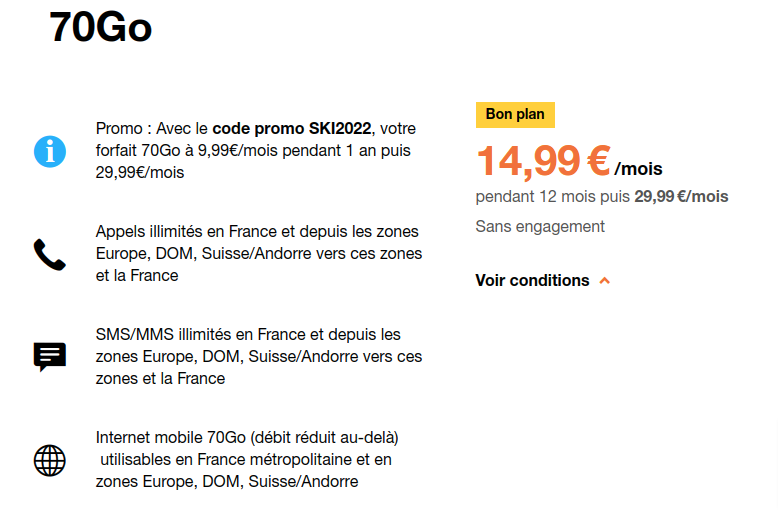Click the Promo paragraph's 29,99€/mois line
Screen dimensions: 778x527
pos(140,173)
